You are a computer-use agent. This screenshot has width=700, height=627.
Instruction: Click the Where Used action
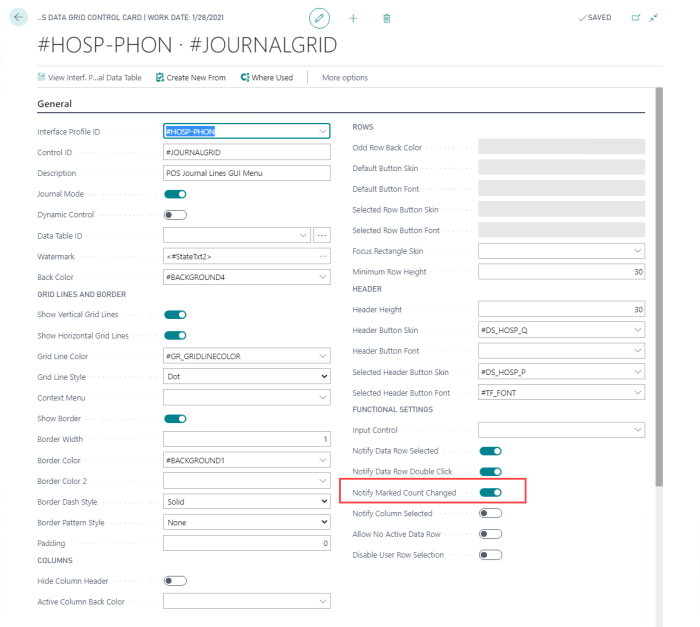tap(267, 78)
